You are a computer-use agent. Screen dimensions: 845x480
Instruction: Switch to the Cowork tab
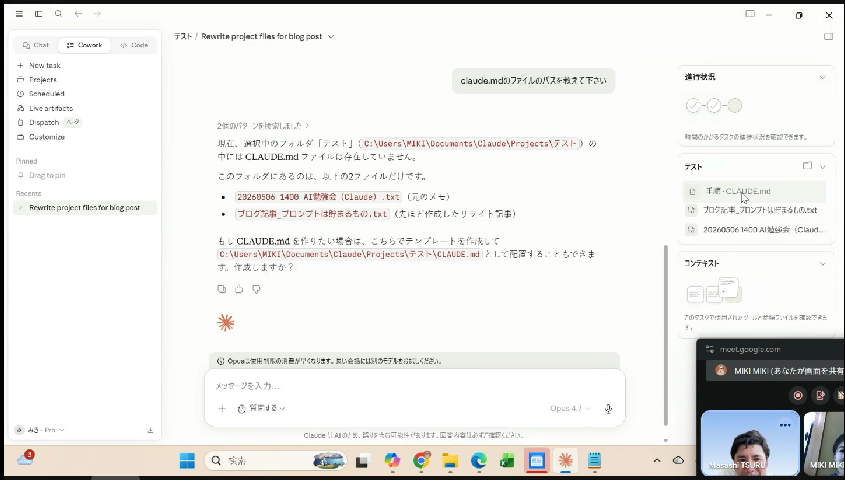(x=85, y=45)
